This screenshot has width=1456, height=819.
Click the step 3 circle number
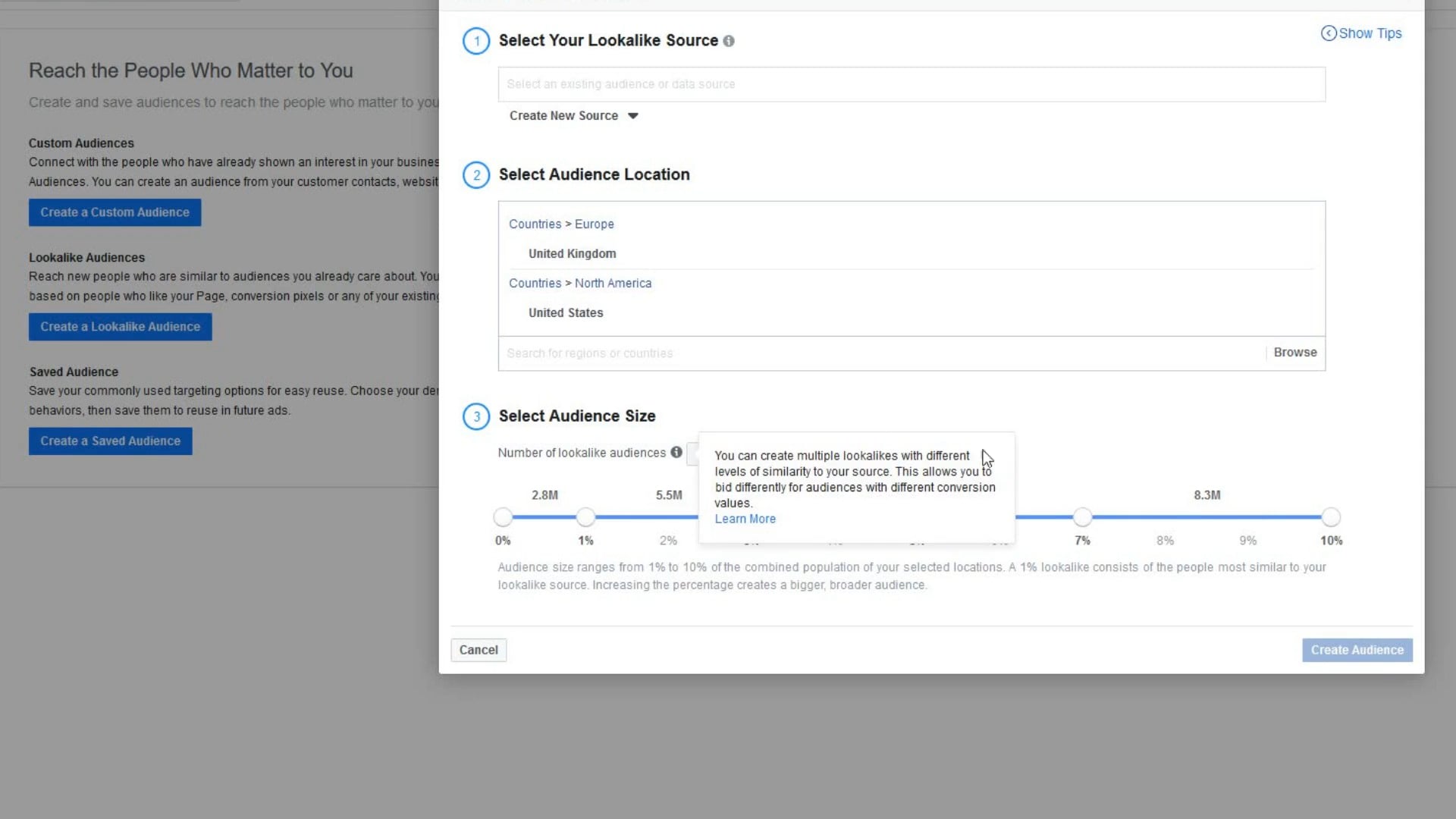476,416
